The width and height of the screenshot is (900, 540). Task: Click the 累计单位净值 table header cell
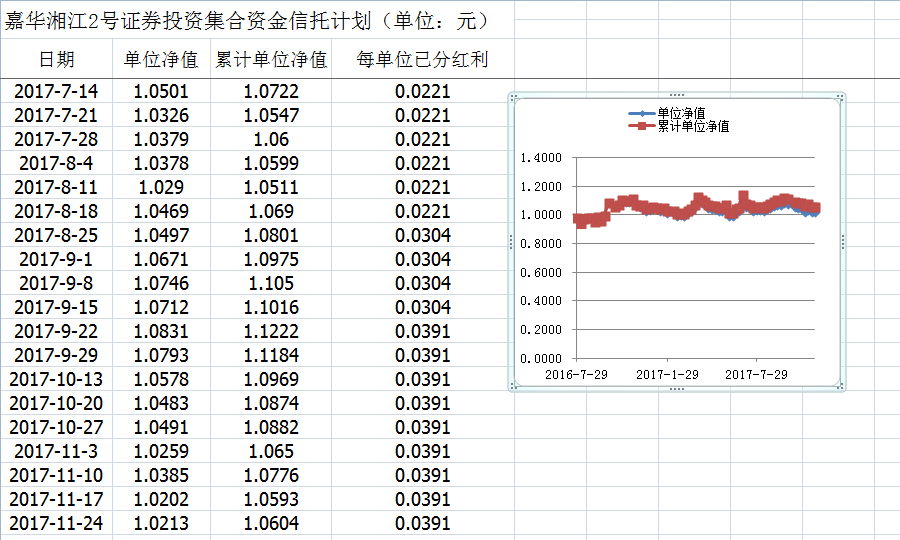(x=271, y=59)
